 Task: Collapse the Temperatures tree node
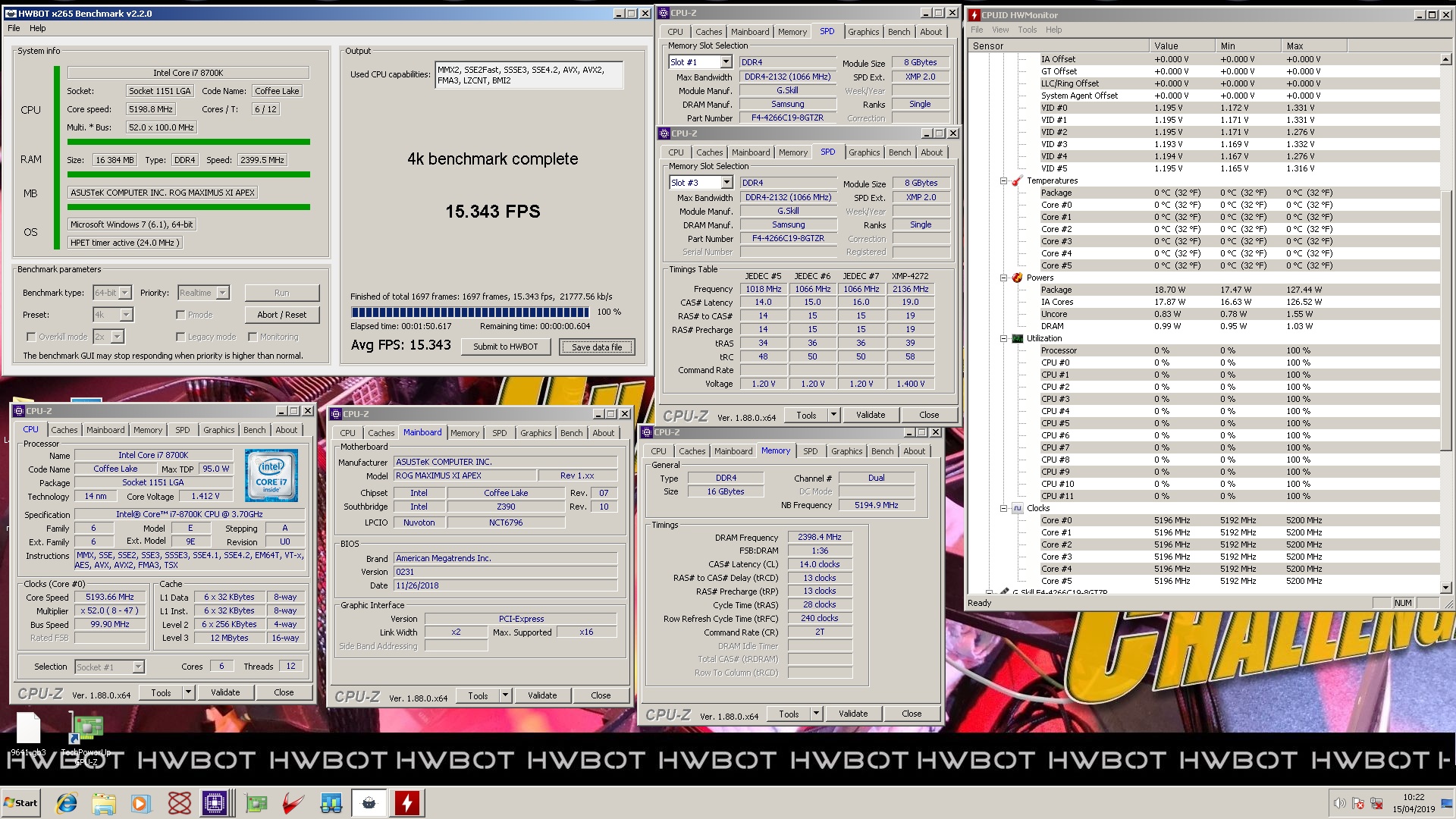1003,180
